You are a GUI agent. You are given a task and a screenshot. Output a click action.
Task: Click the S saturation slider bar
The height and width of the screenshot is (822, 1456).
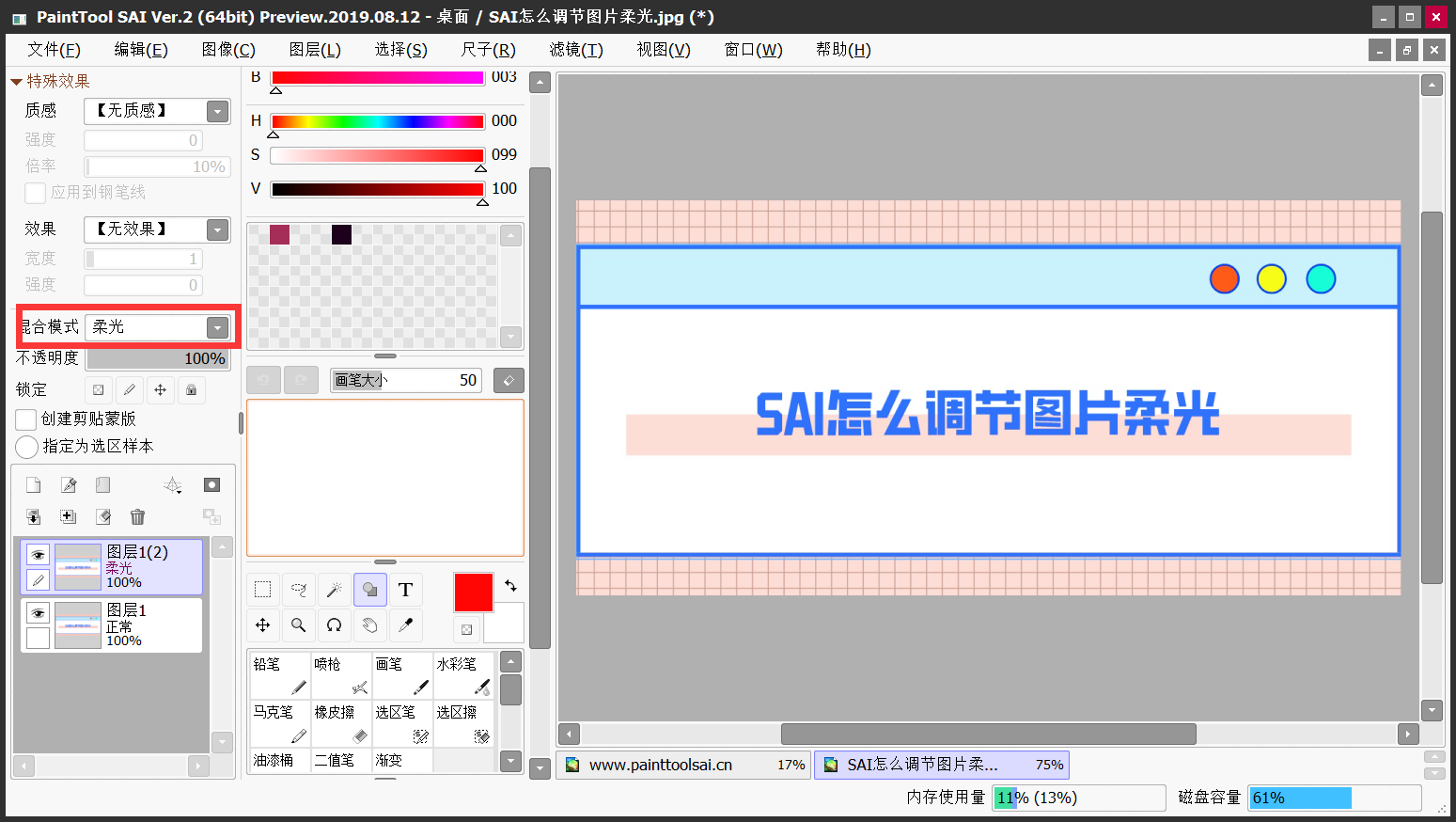coord(377,155)
